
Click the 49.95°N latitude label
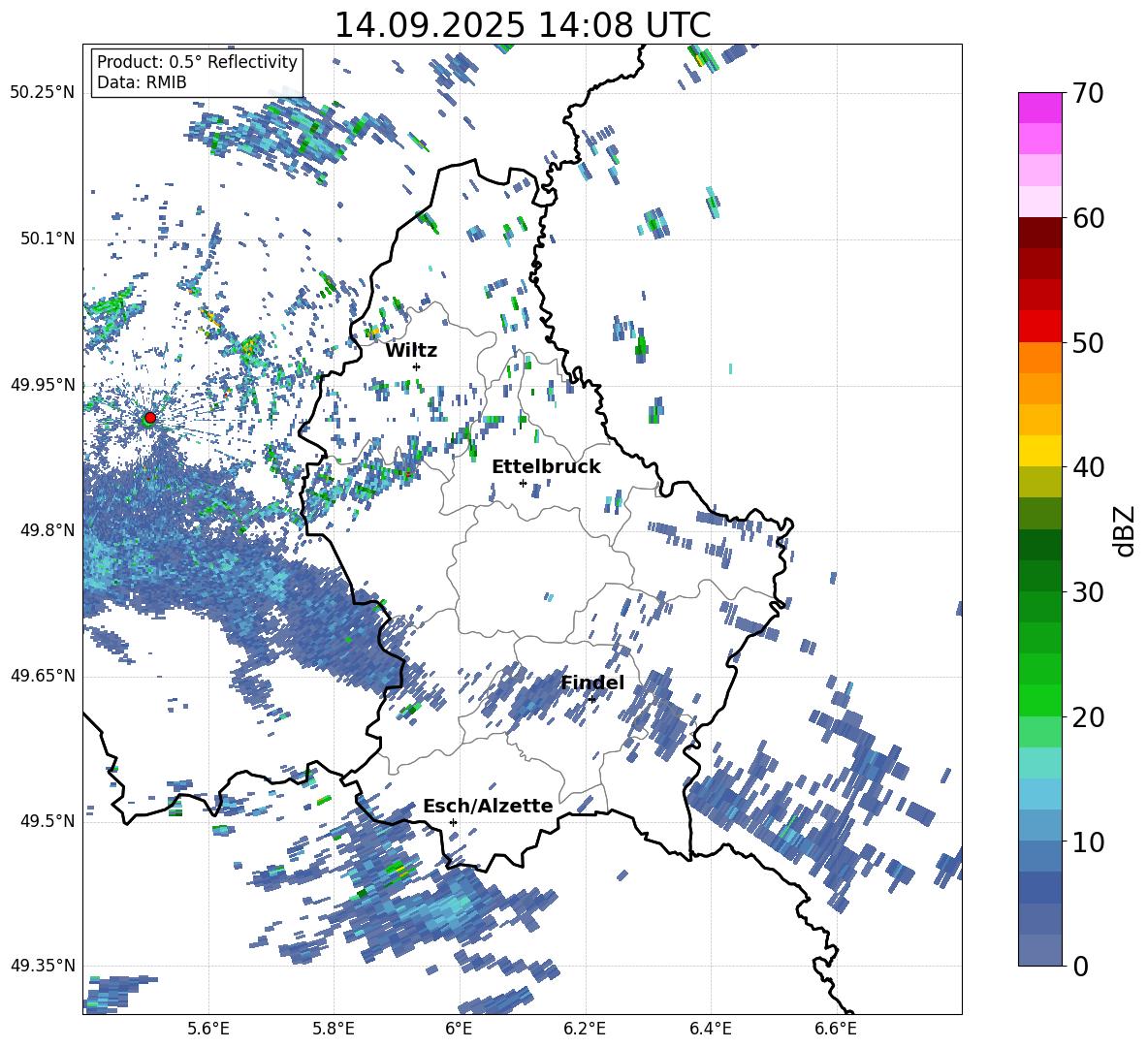click(43, 385)
